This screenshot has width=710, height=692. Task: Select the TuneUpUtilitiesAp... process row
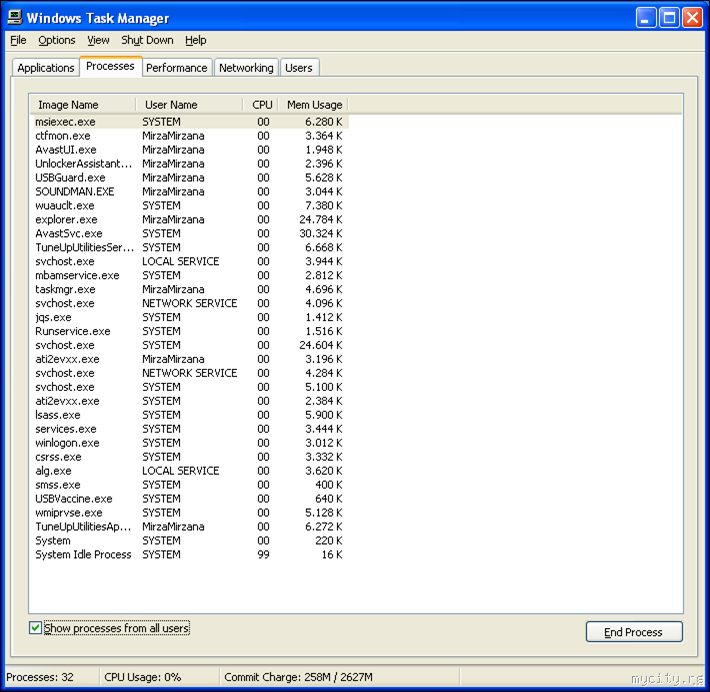pos(189,527)
